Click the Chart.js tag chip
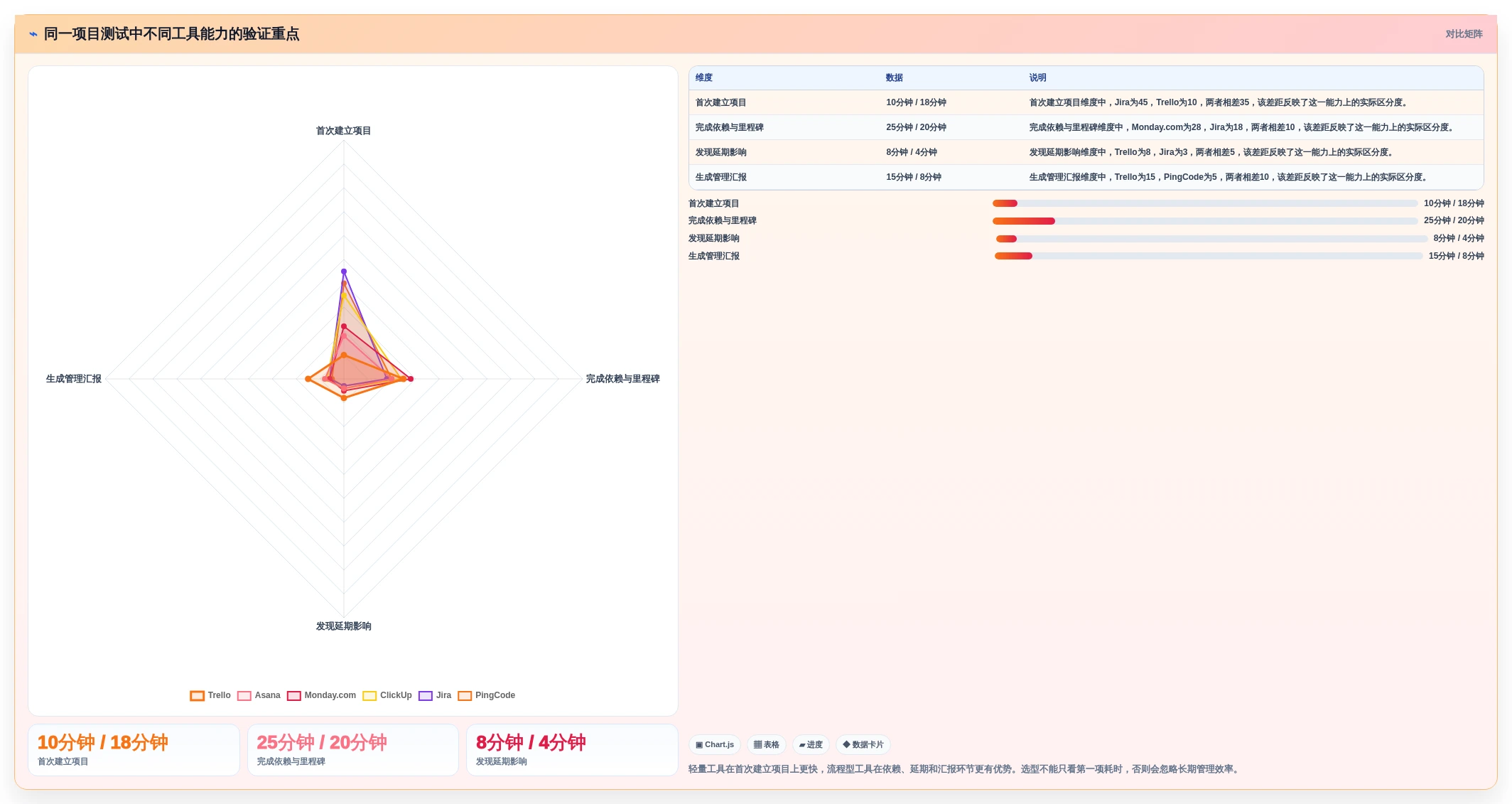The width and height of the screenshot is (1512, 804). coord(715,744)
